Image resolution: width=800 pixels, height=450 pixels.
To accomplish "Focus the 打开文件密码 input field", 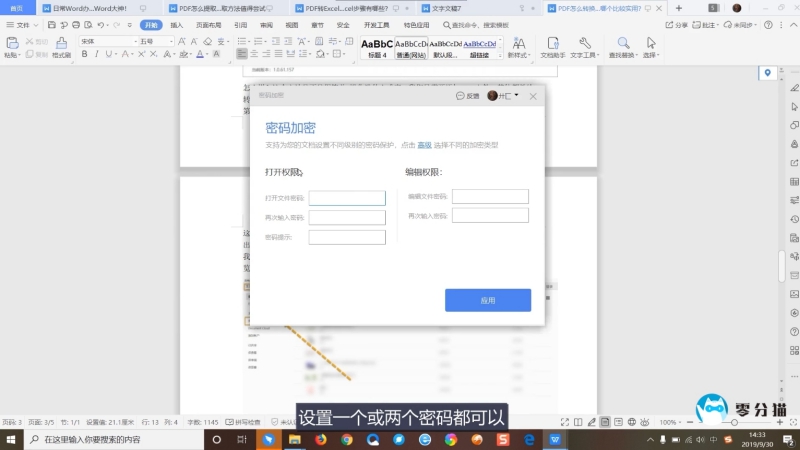I will point(347,198).
